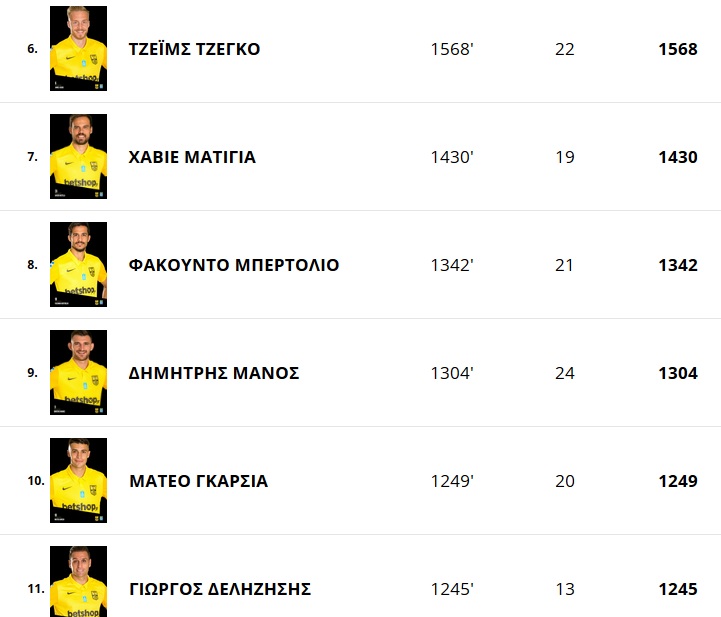Click the name ΦΑΚΟΥΝΤΟ ΜΠΕΡΤΟΛΙΟ
Viewport: 721px width, 617px height.
[x=234, y=265]
